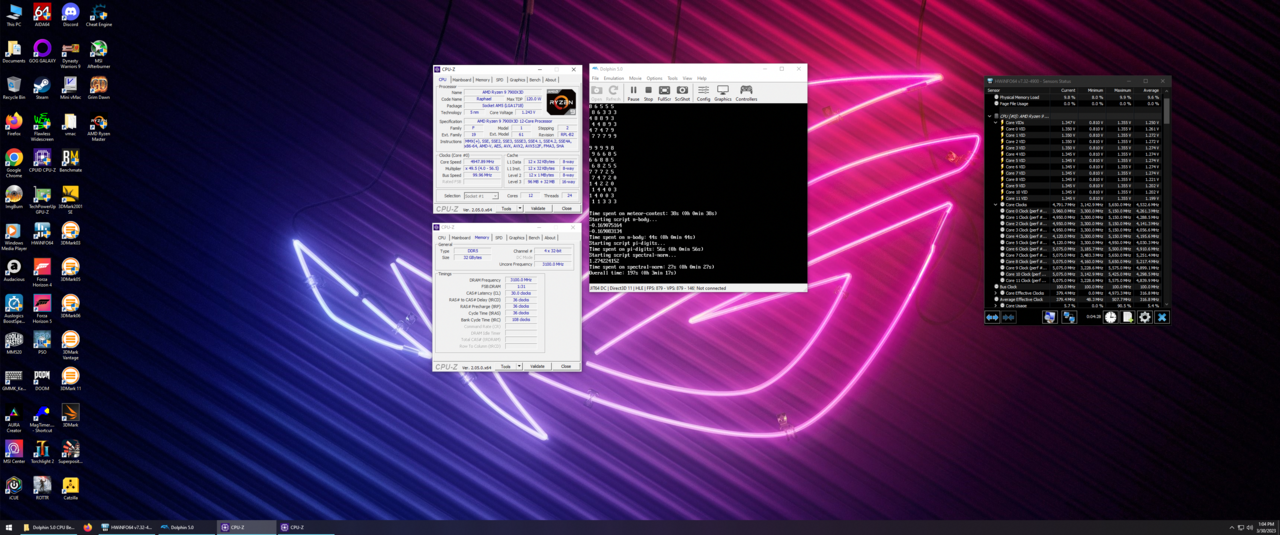1280x535 pixels.
Task: Open Google Chrome desktop icon
Action: click(14, 162)
